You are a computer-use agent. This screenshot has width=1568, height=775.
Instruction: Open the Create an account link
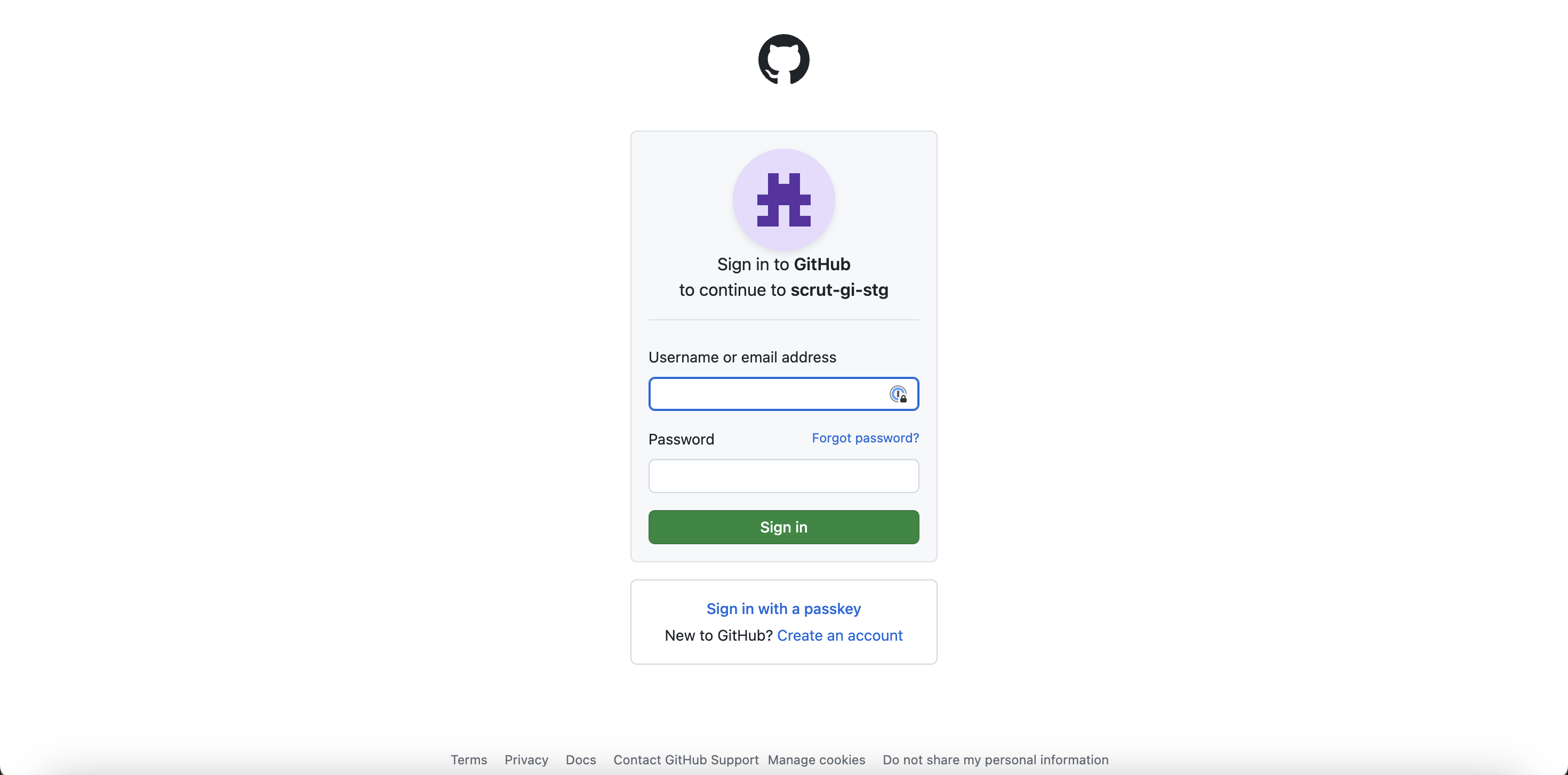click(x=839, y=636)
